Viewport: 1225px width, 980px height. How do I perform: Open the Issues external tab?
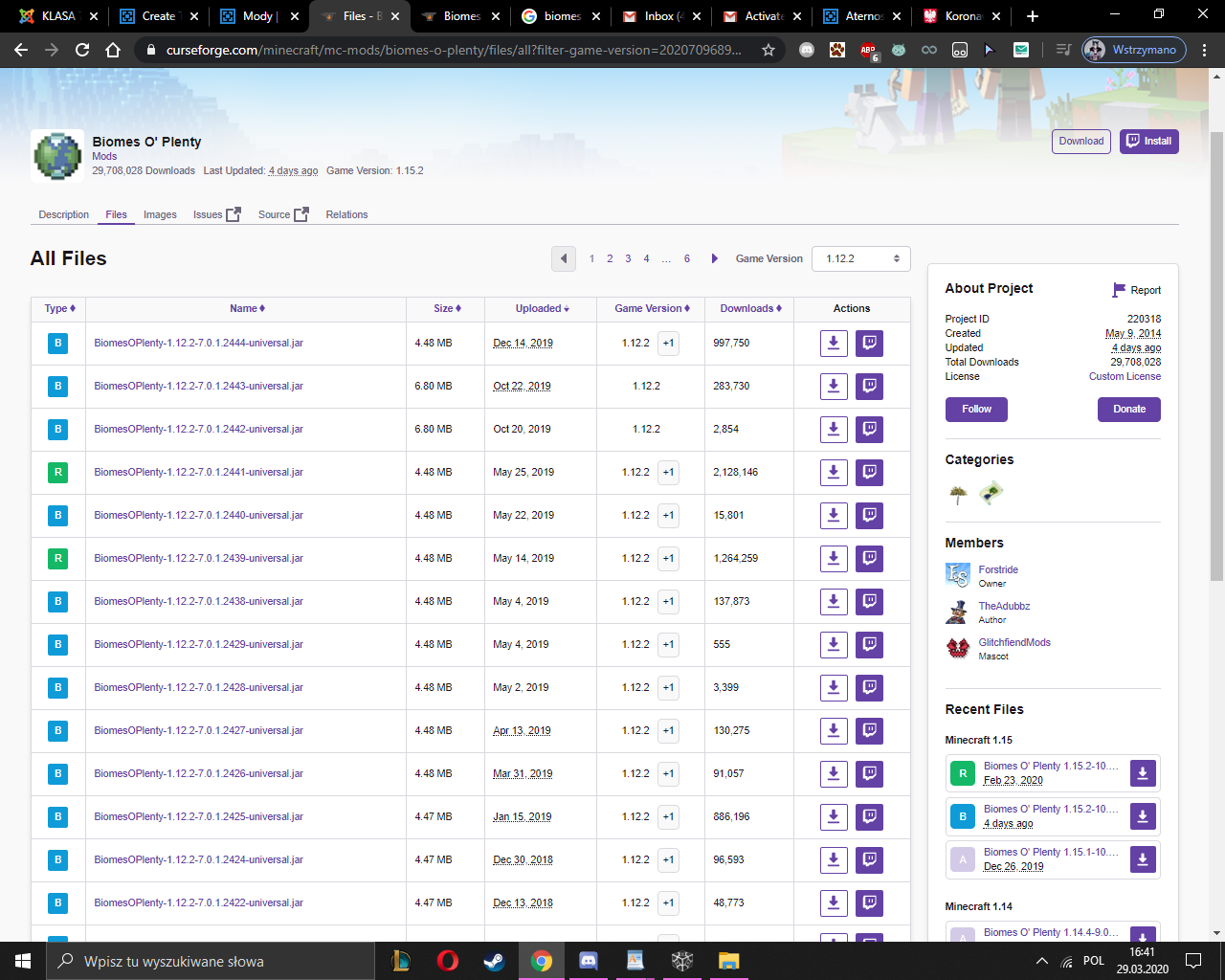point(216,214)
